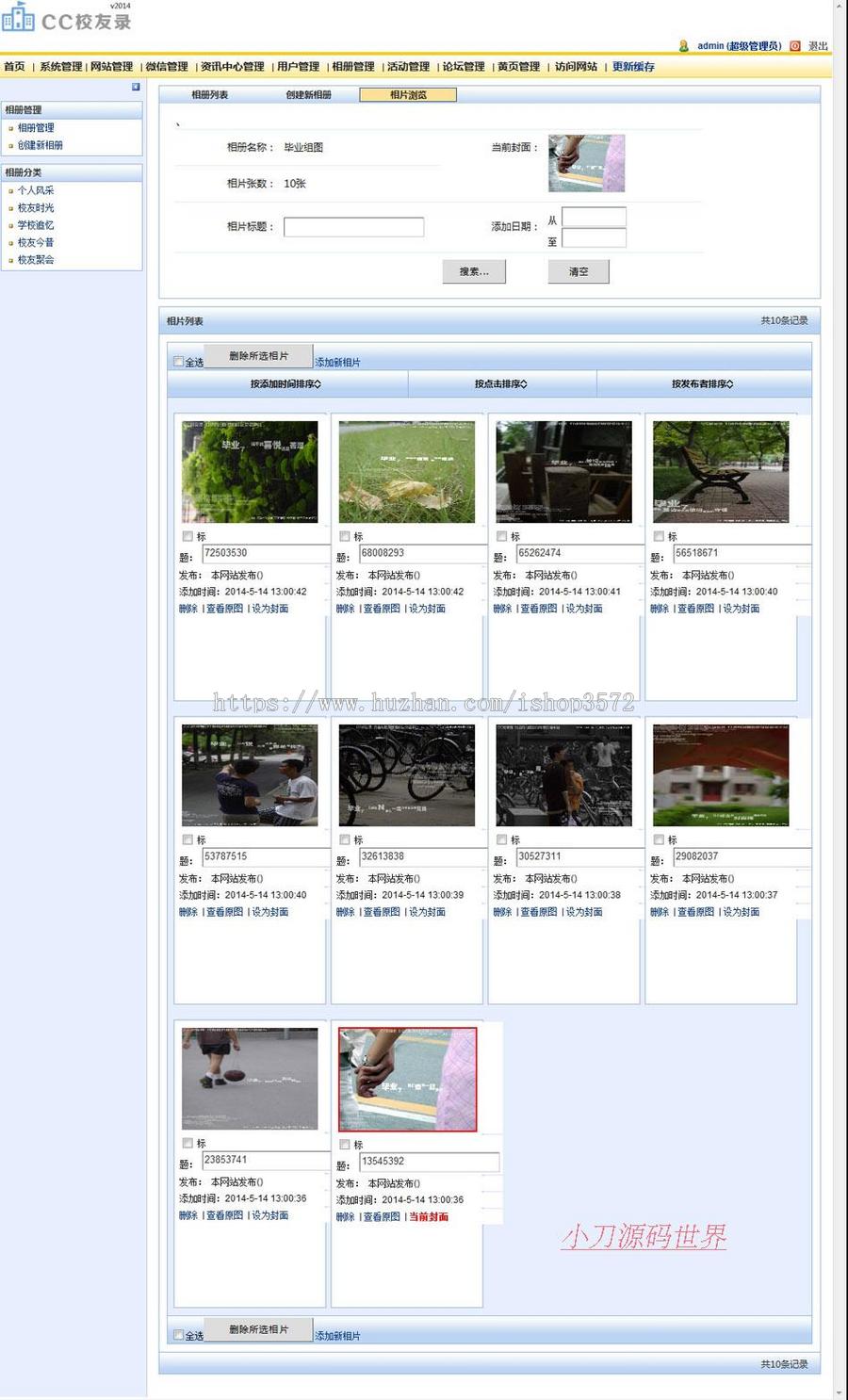Click the CC校友录 building logo icon
Image resolution: width=848 pixels, height=1400 pixels.
18,16
